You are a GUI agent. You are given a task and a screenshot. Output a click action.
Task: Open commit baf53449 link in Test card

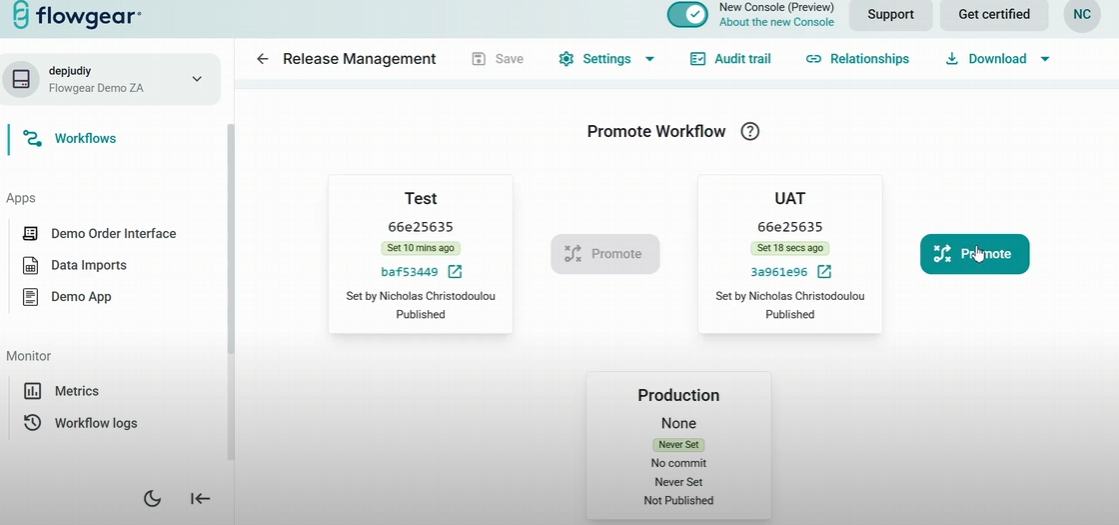tap(410, 272)
